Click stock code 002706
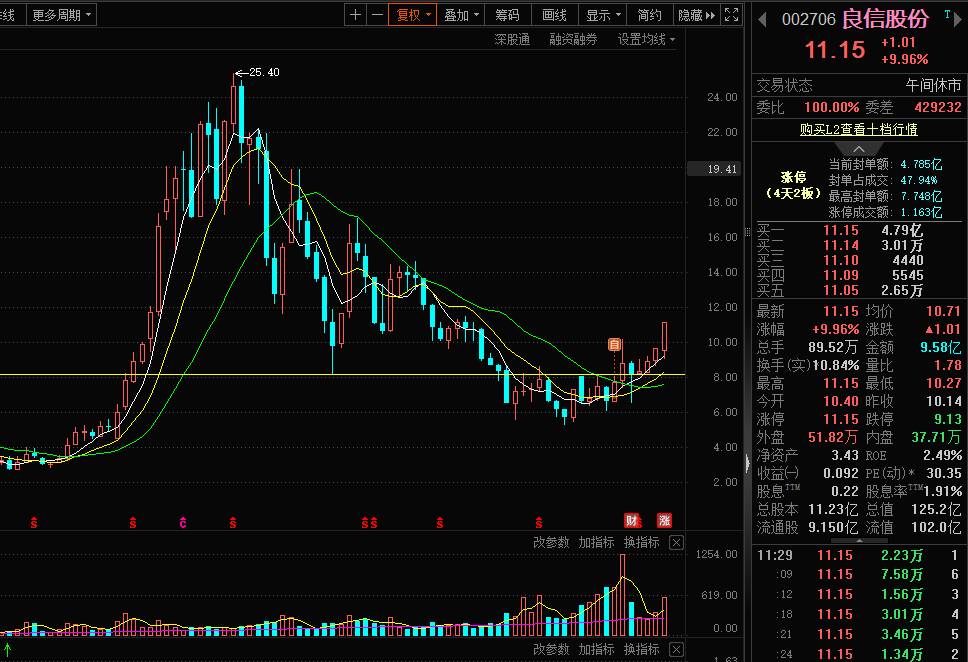This screenshot has height=662, width=968. (x=808, y=20)
